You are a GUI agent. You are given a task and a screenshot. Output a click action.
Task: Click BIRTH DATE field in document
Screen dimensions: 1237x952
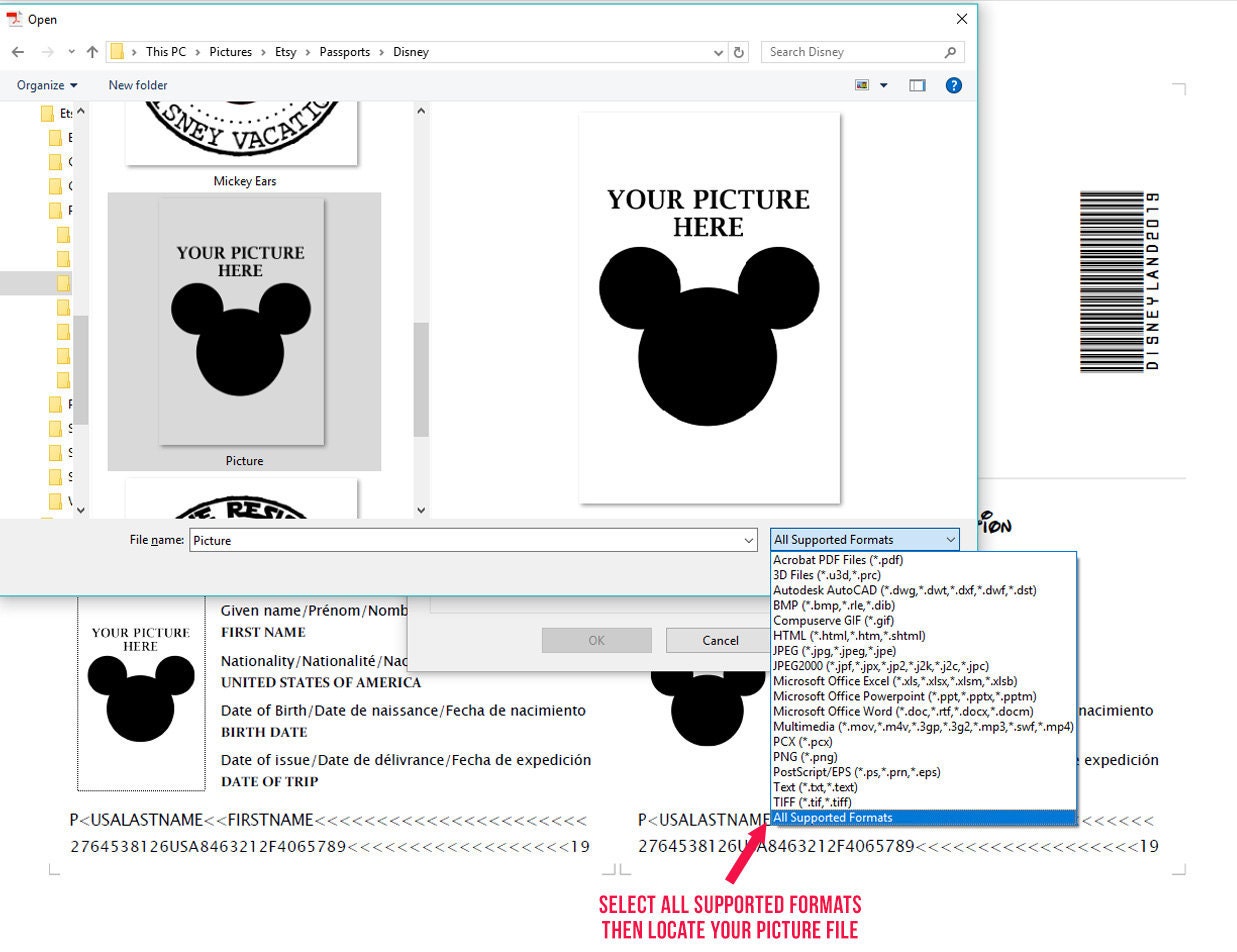264,732
